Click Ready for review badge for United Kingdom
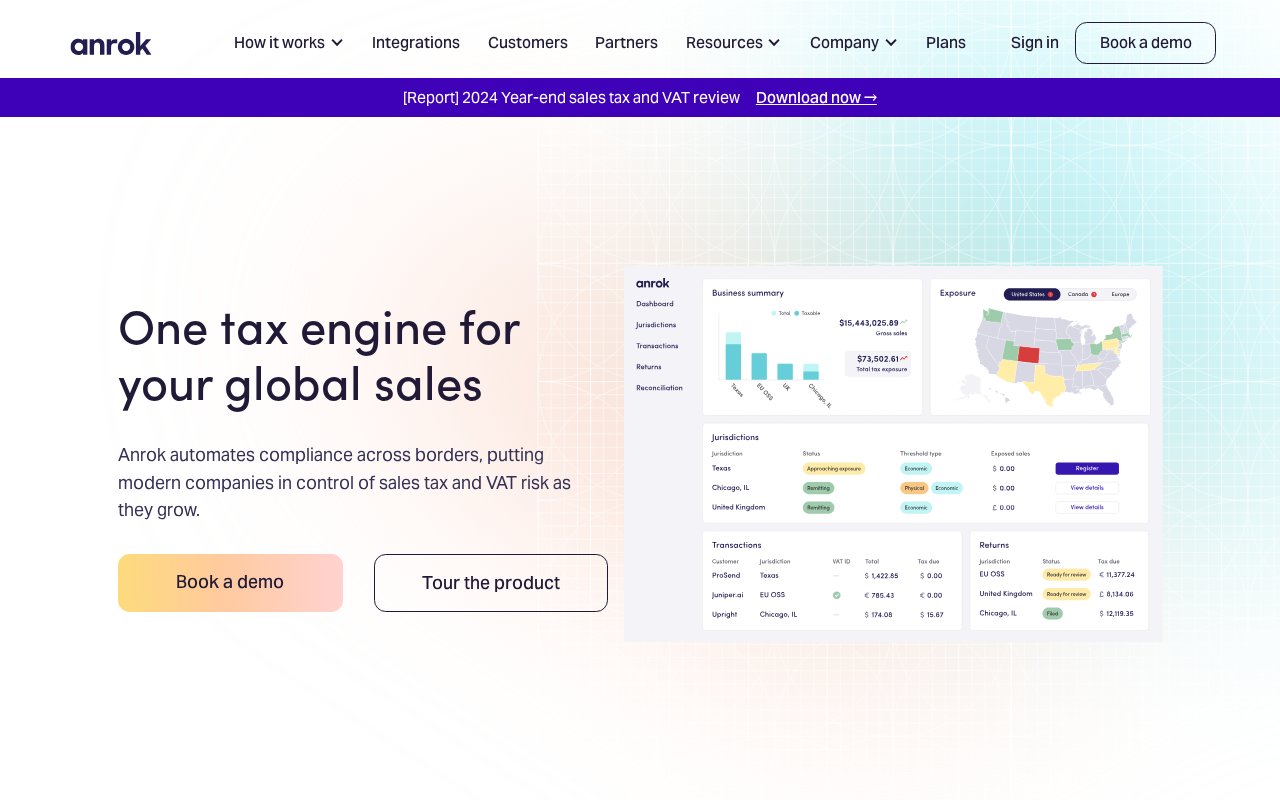The width and height of the screenshot is (1280, 800). pyautogui.click(x=1066, y=594)
